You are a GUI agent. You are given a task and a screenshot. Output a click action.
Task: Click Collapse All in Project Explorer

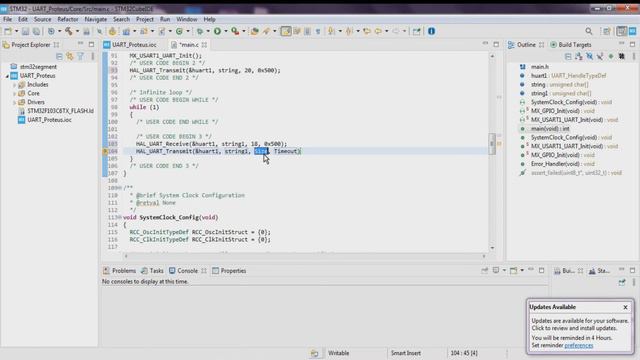point(59,56)
